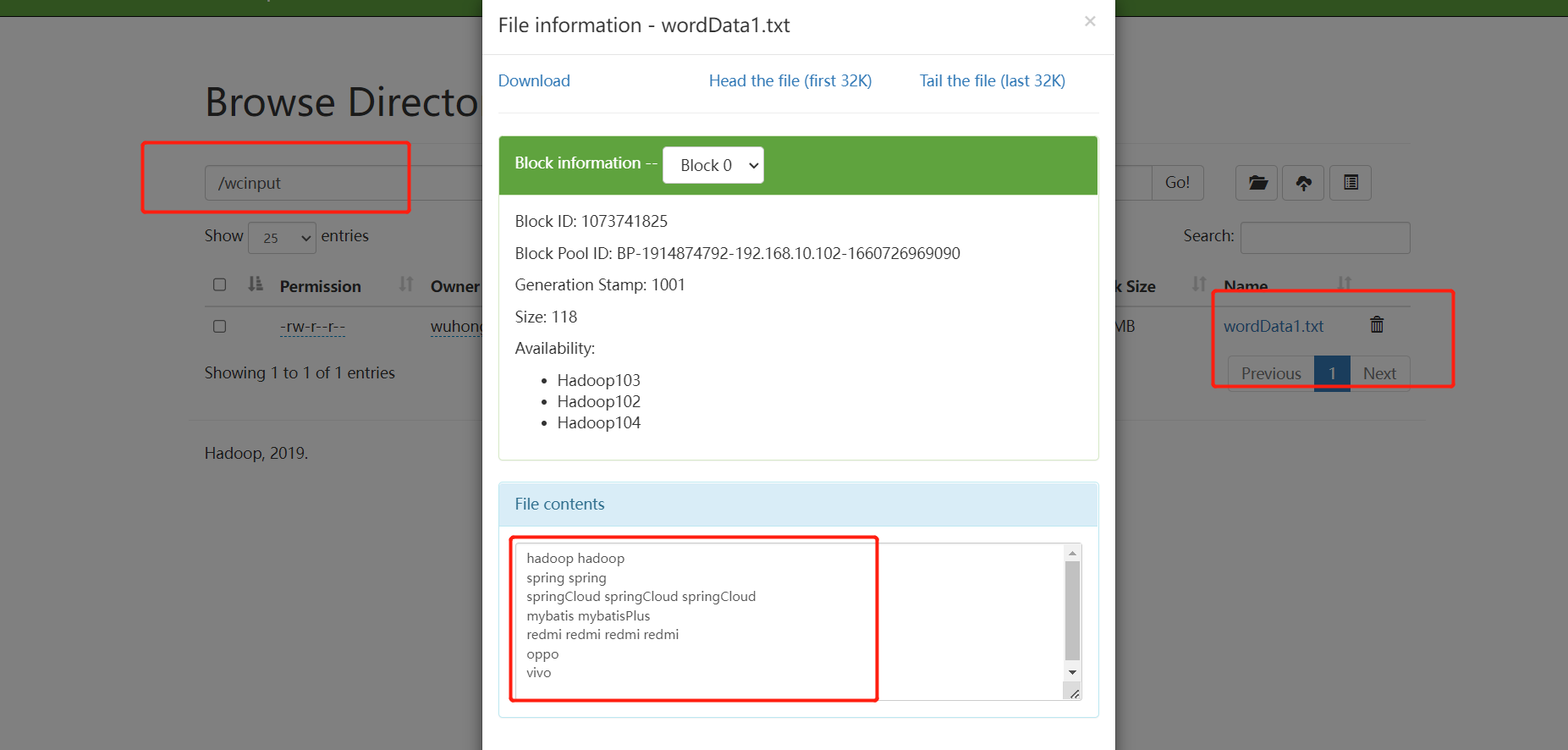Click the textarea resize handle
This screenshot has height=750, width=1568.
[1074, 693]
